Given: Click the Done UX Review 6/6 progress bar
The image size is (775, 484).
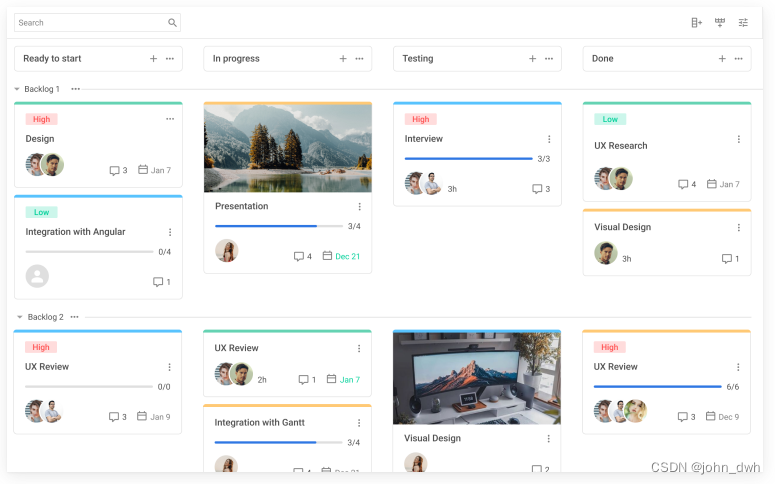Looking at the screenshot, I should pyautogui.click(x=657, y=387).
